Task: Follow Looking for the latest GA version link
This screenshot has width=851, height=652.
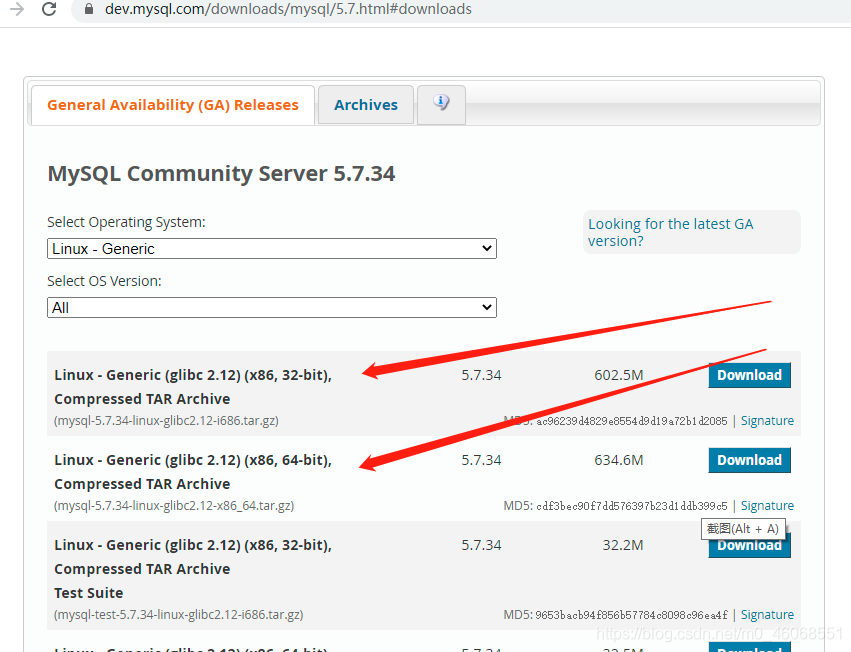Action: [670, 232]
